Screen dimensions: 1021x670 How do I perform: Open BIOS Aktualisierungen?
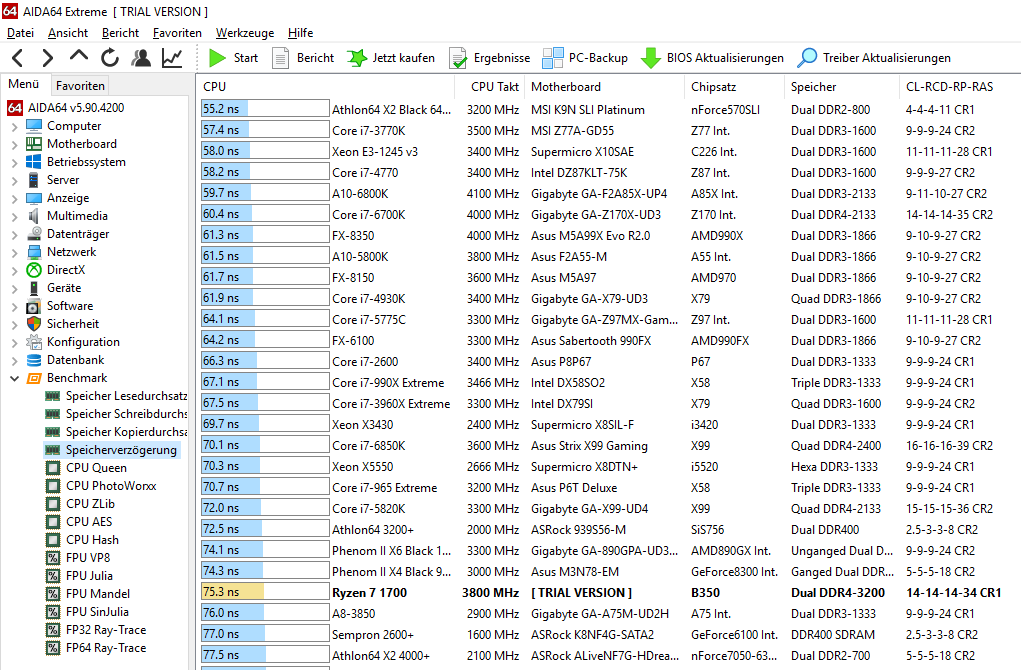coord(712,58)
